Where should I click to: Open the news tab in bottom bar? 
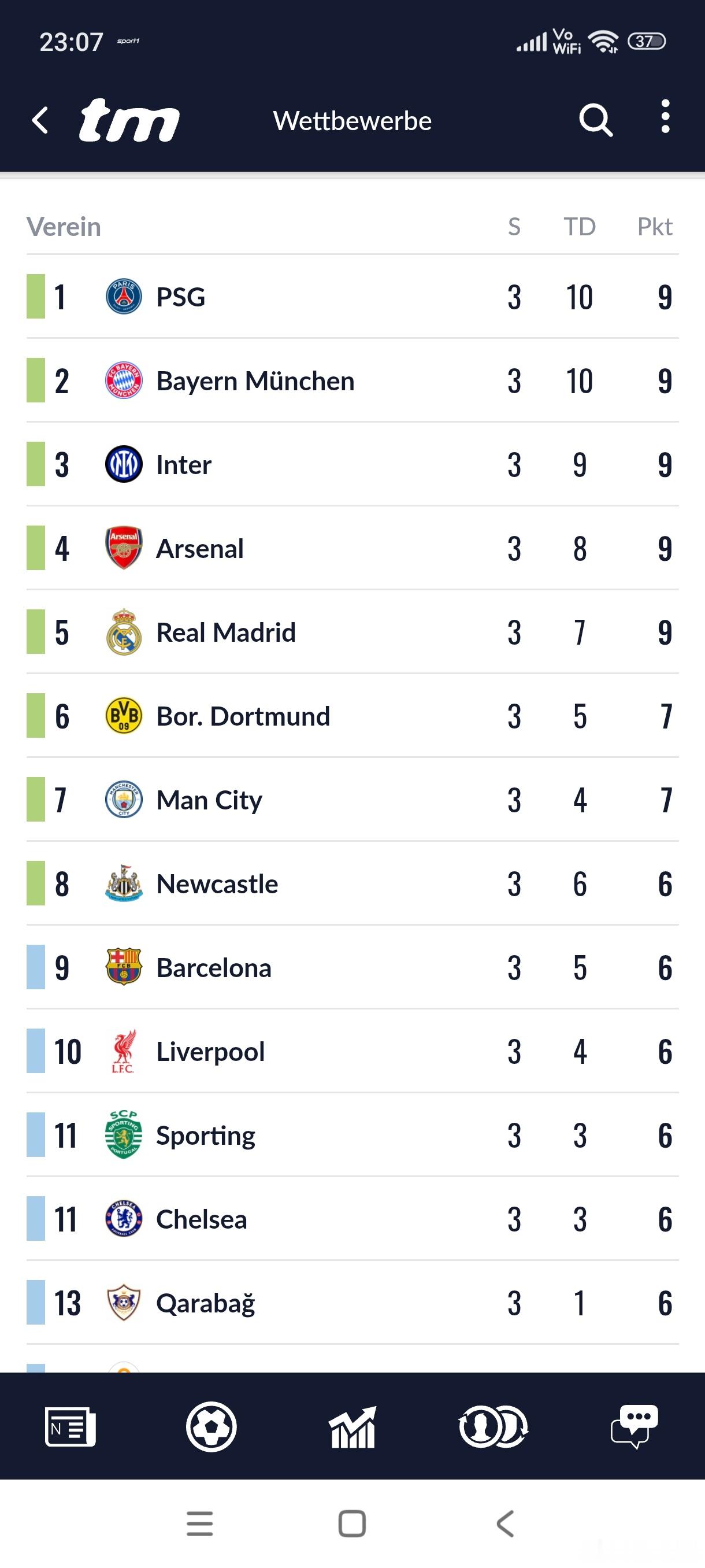point(70,1426)
